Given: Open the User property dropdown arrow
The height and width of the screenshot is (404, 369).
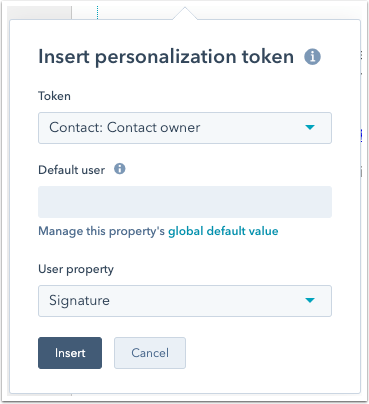Looking at the screenshot, I should (x=310, y=300).
